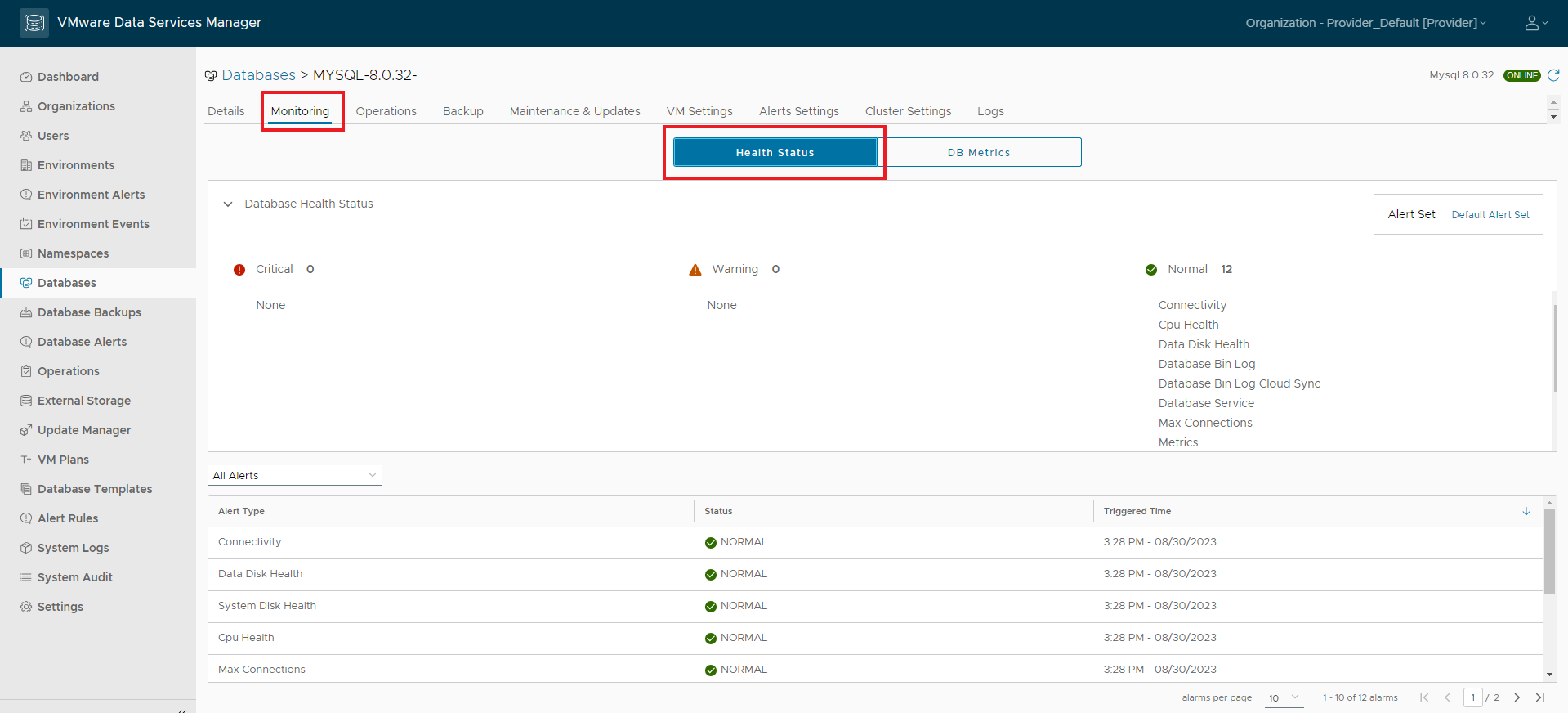
Task: Click Database Bin Log Cloud Sync entry
Action: pyautogui.click(x=1239, y=383)
